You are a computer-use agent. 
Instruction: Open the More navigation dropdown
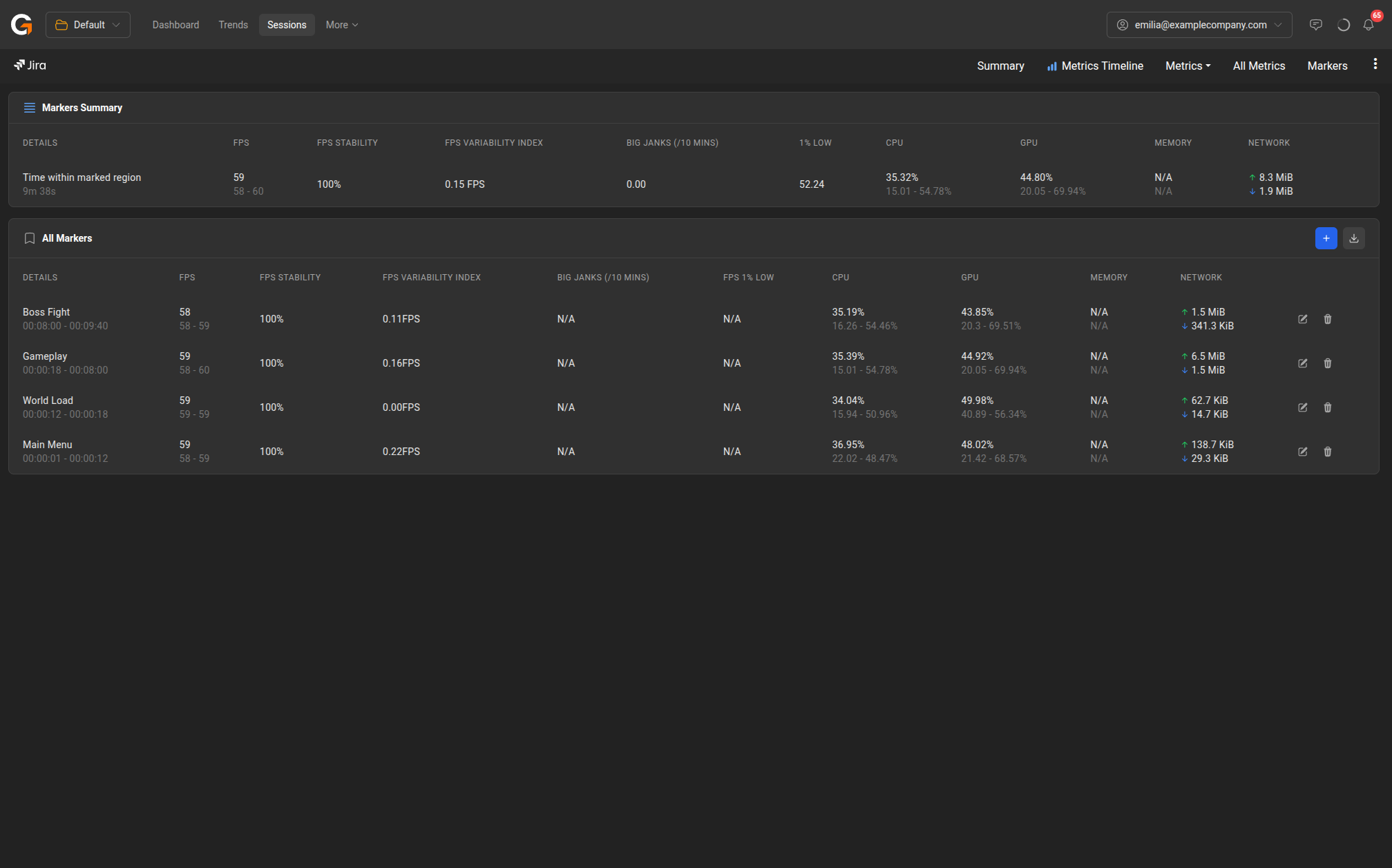[341, 25]
